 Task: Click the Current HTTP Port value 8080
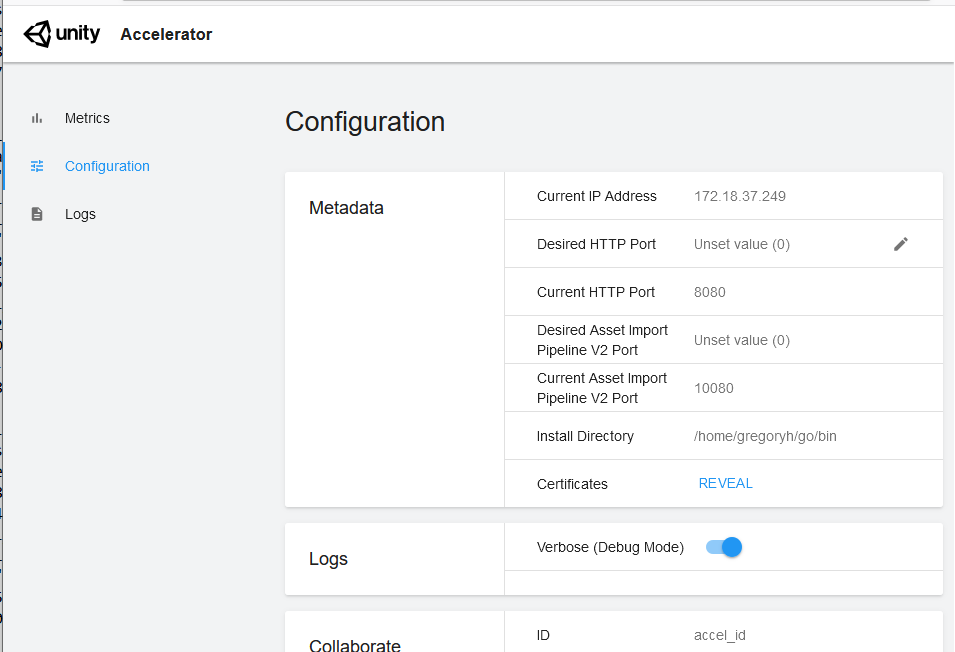click(x=709, y=291)
